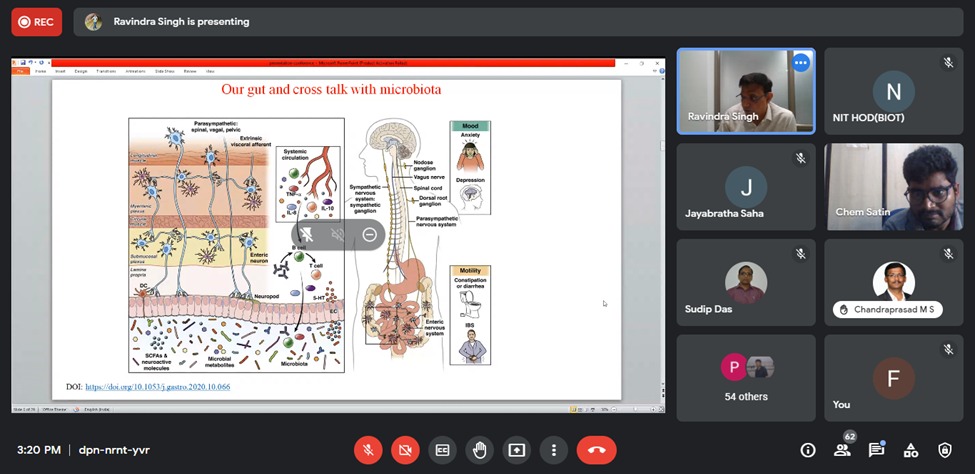Viewport: 975px width, 474px height.
Task: Click muted mic icon on NIT HOD(BIOT) tile
Action: (948, 62)
